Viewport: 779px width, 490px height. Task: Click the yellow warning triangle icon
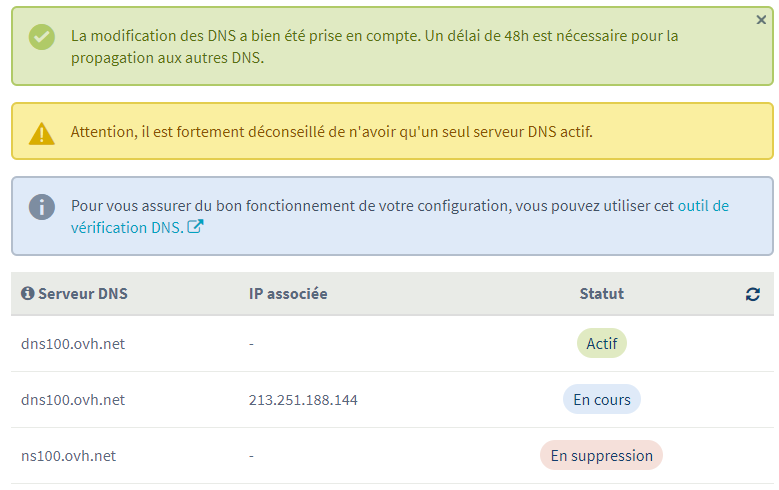(x=42, y=133)
